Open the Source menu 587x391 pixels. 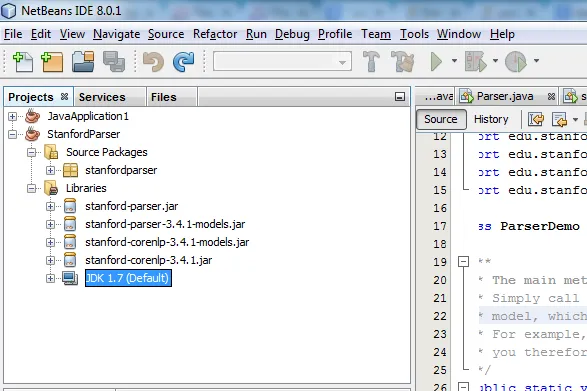click(x=166, y=34)
